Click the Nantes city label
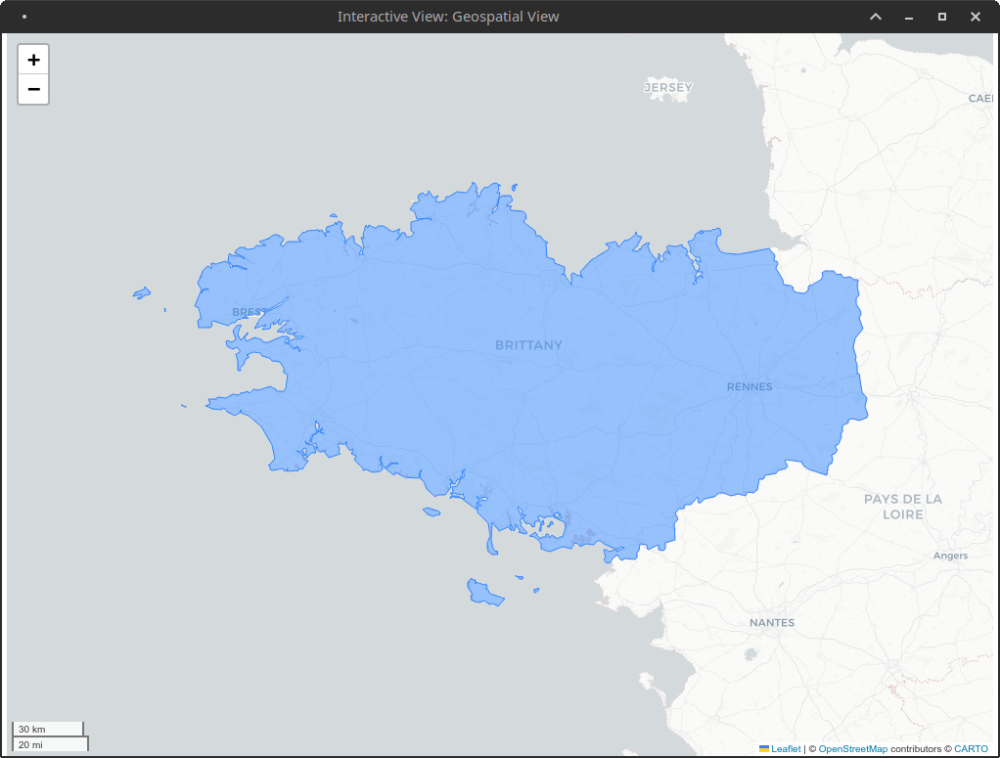 772,622
